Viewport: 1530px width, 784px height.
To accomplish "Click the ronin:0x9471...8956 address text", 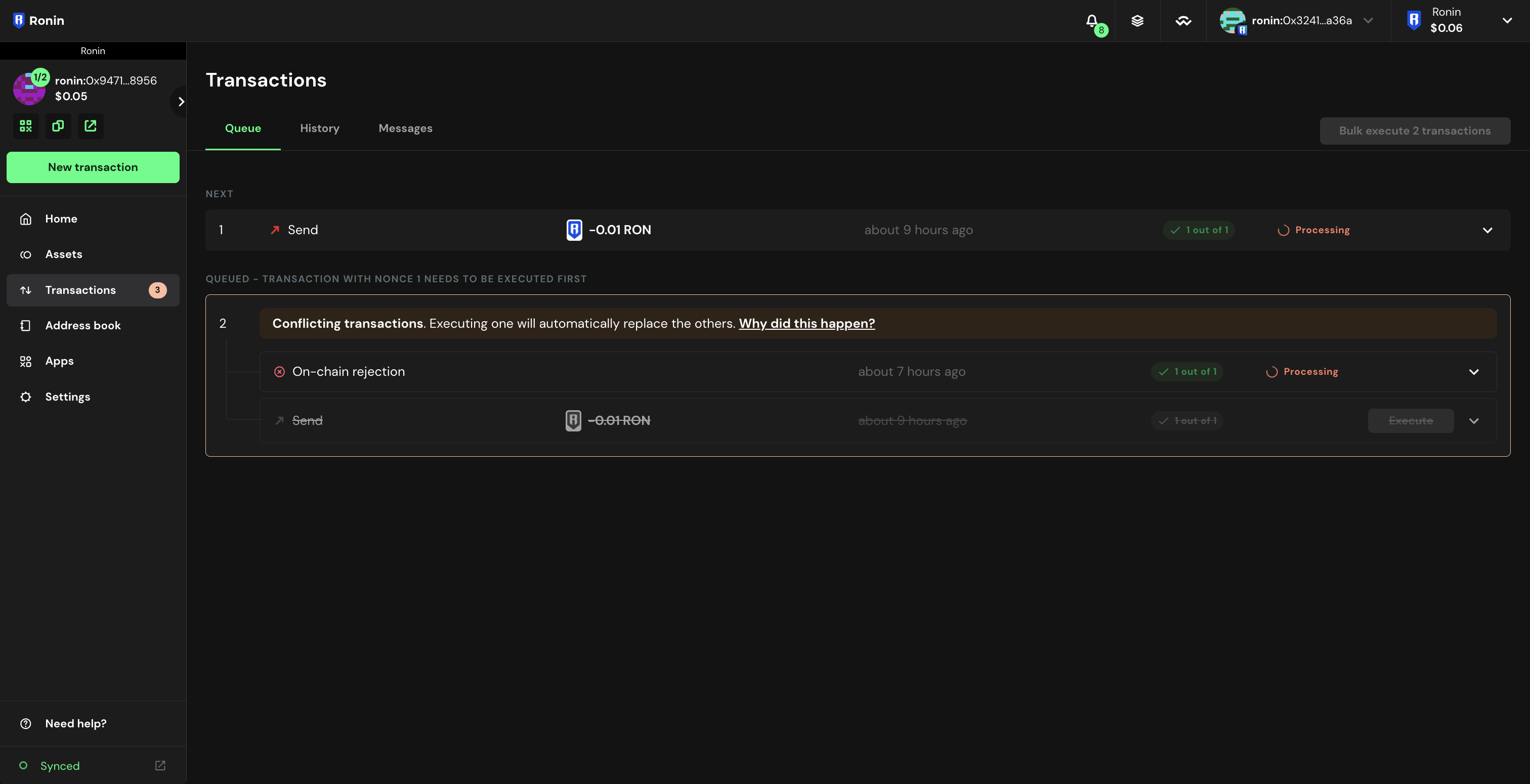I will (106, 80).
